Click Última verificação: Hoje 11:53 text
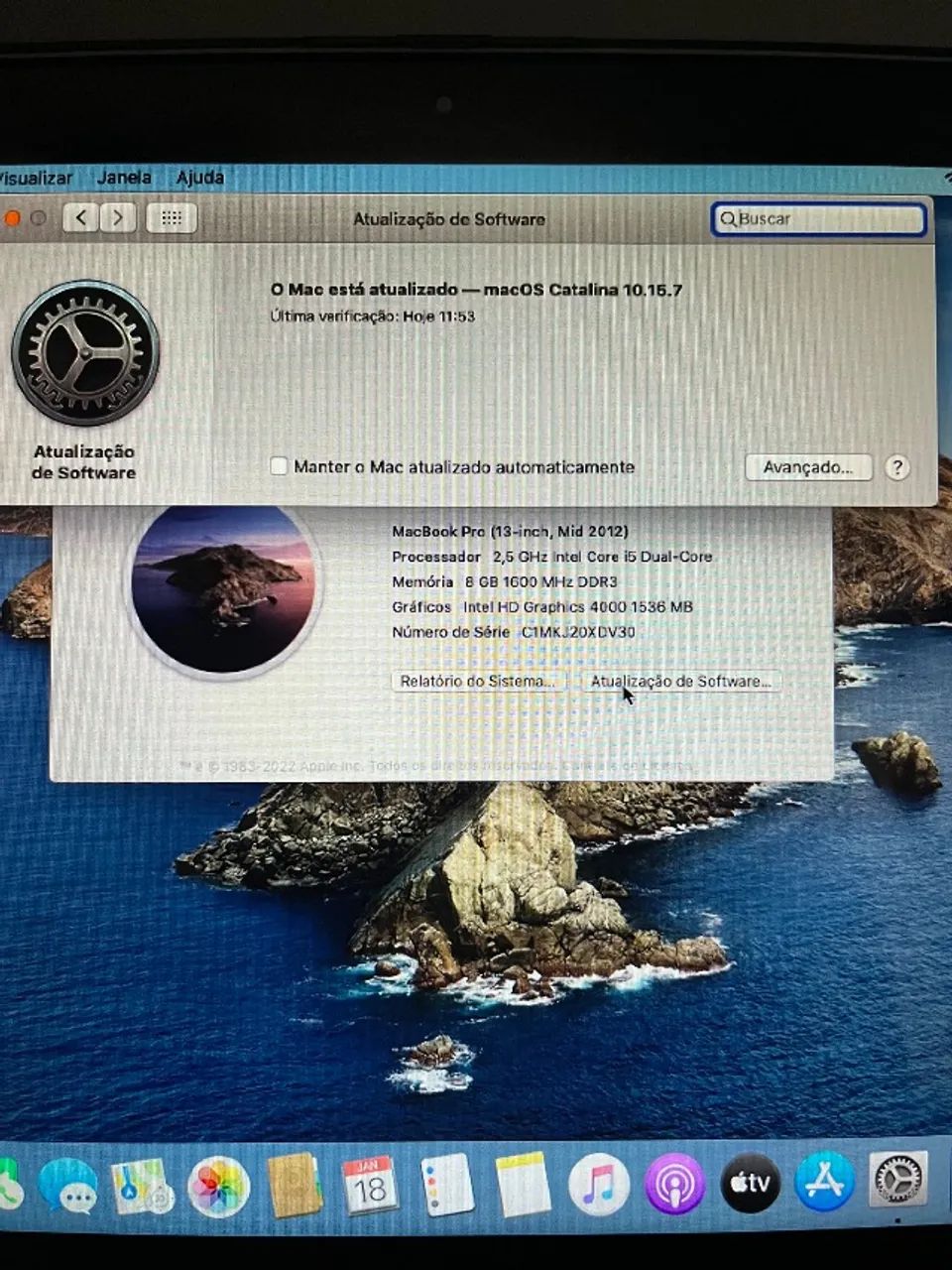Screen dimensions: 952x1270 click(x=373, y=317)
